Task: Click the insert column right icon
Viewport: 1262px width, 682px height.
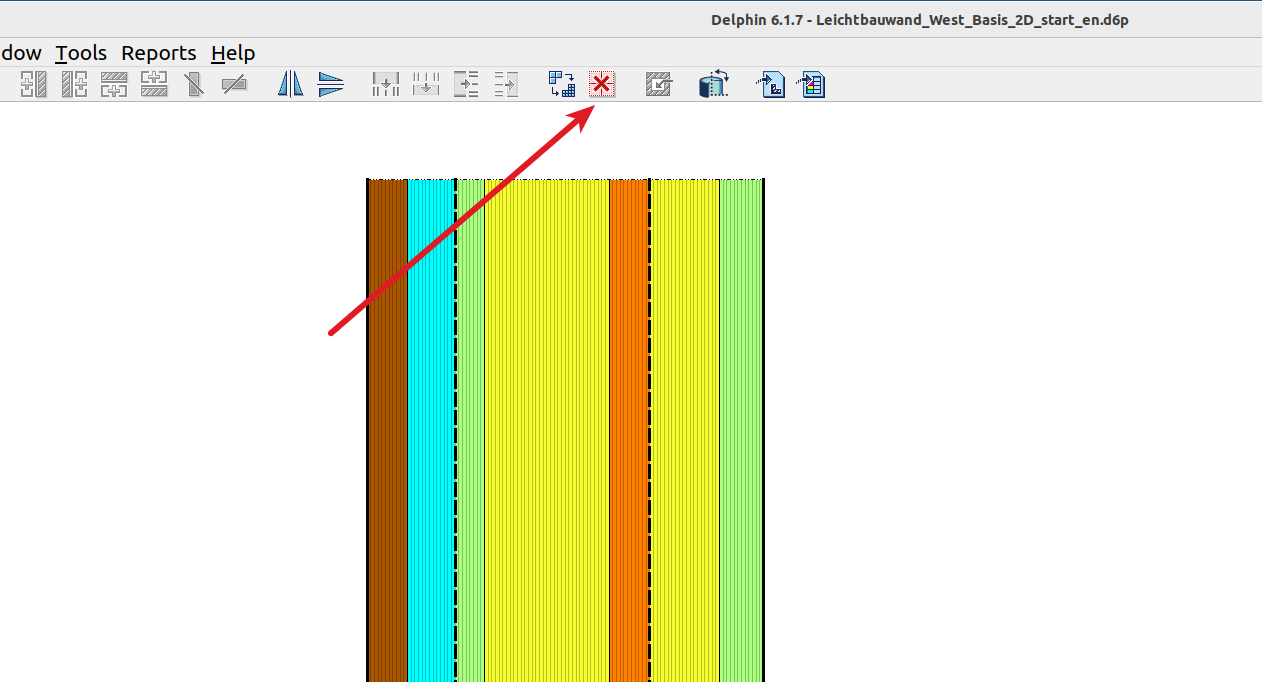Action: (x=74, y=85)
